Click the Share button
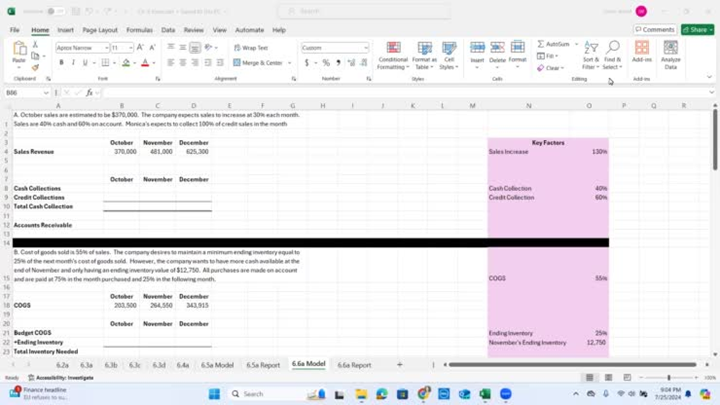This screenshot has height=405, width=720. coord(697,30)
